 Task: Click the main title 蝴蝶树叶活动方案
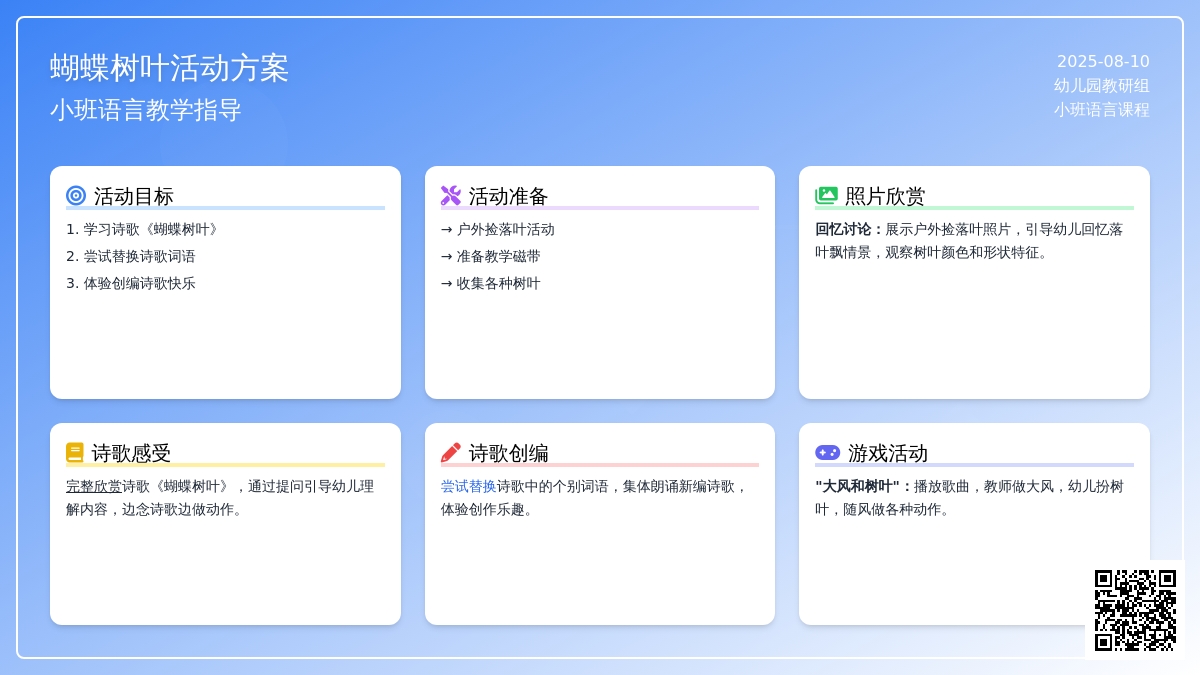pyautogui.click(x=170, y=68)
